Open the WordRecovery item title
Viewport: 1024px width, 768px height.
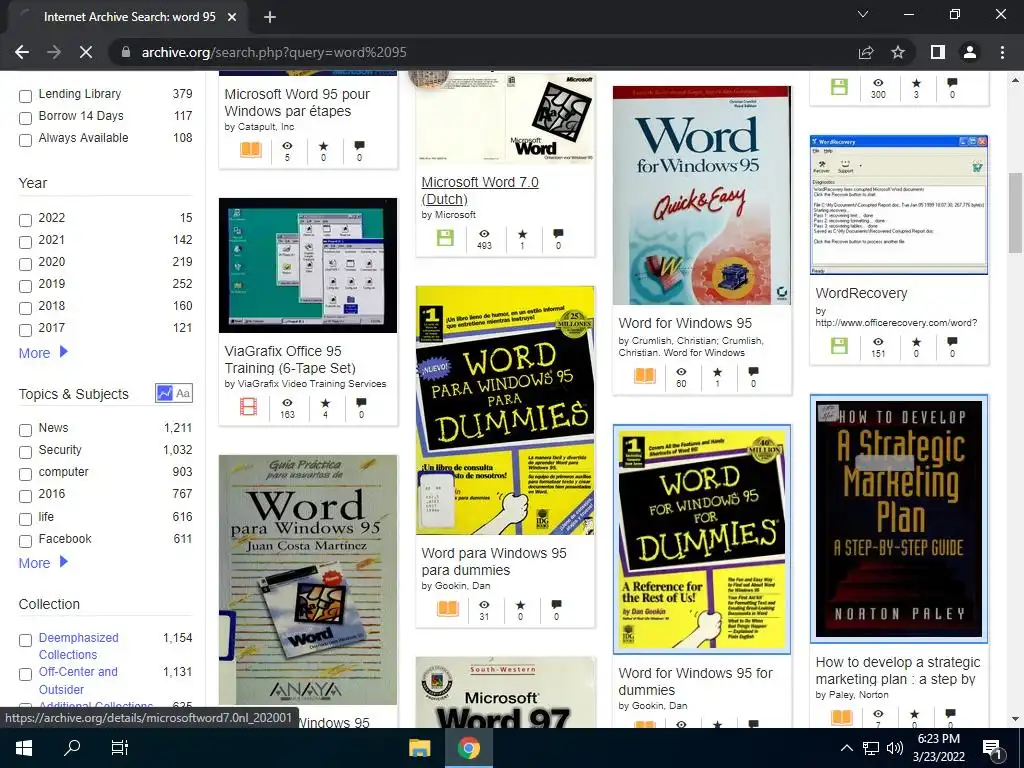pyautogui.click(x=861, y=293)
